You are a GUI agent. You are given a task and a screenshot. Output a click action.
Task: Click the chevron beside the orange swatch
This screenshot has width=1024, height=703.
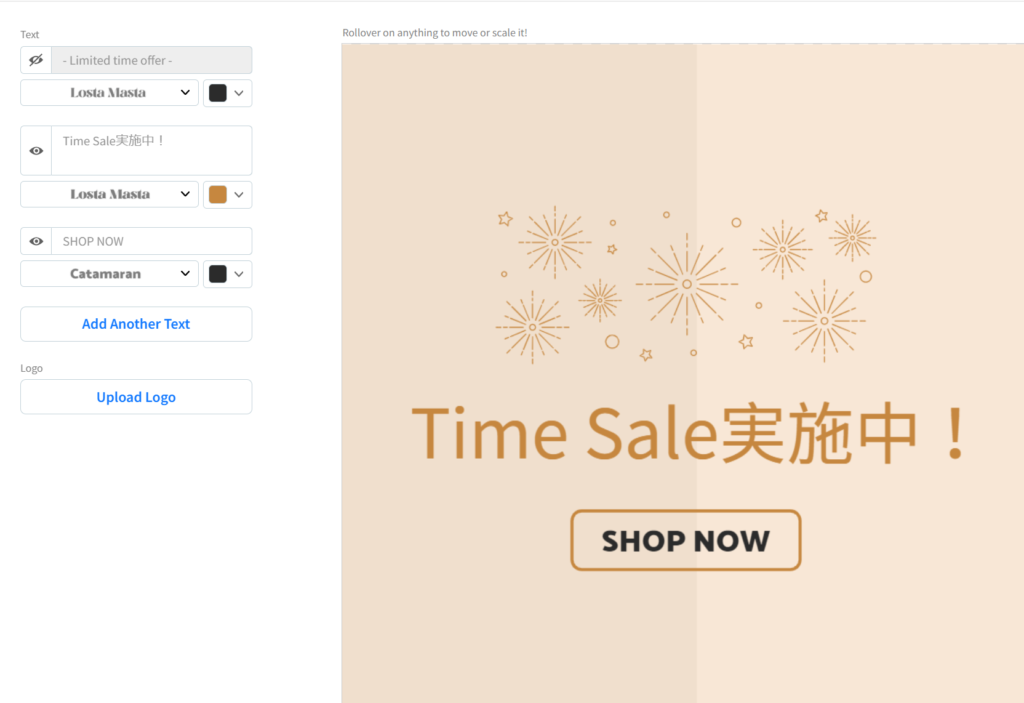(x=239, y=195)
